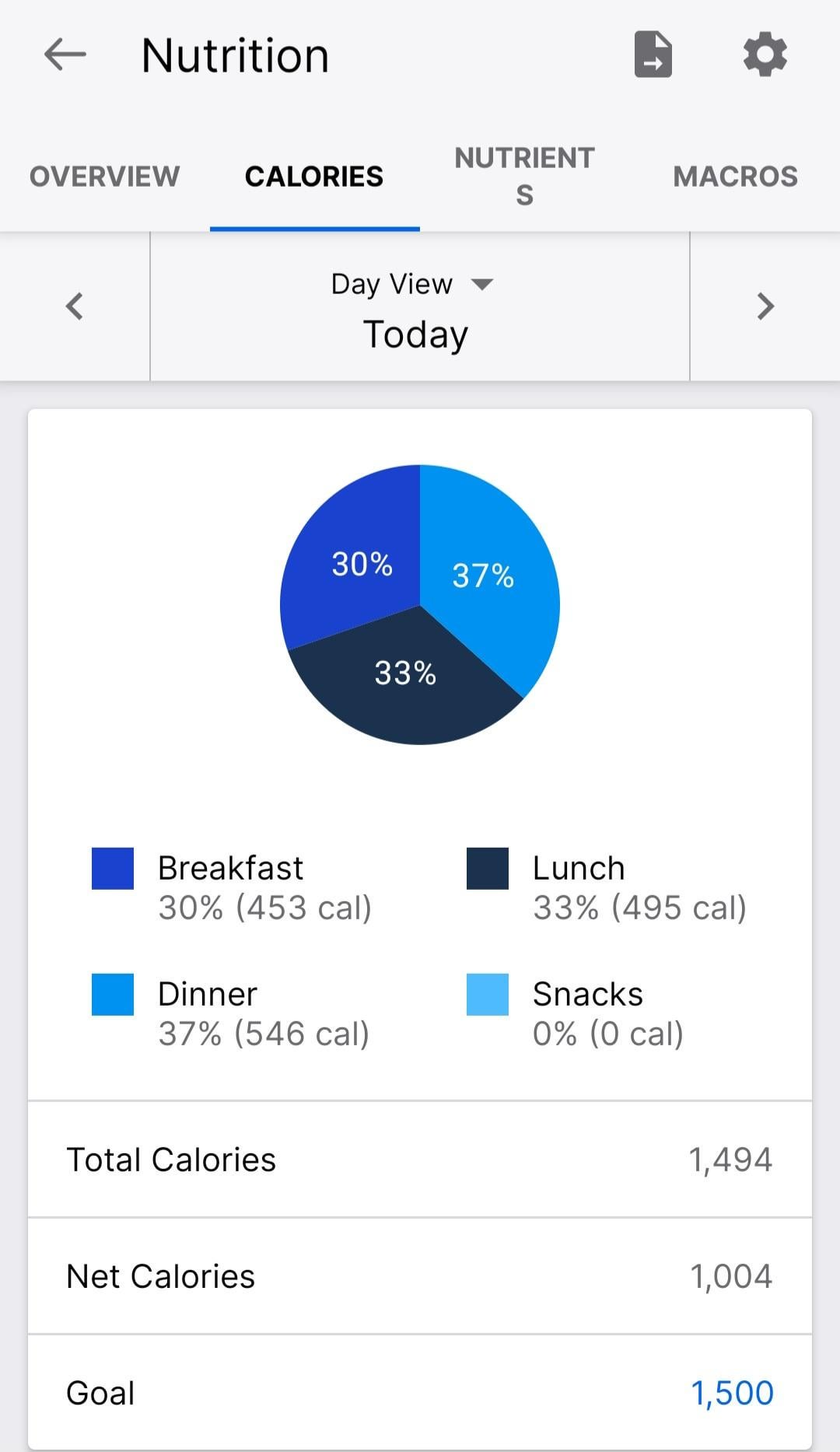This screenshot has width=840, height=1452.
Task: Go to previous day arrow
Action: click(x=75, y=306)
